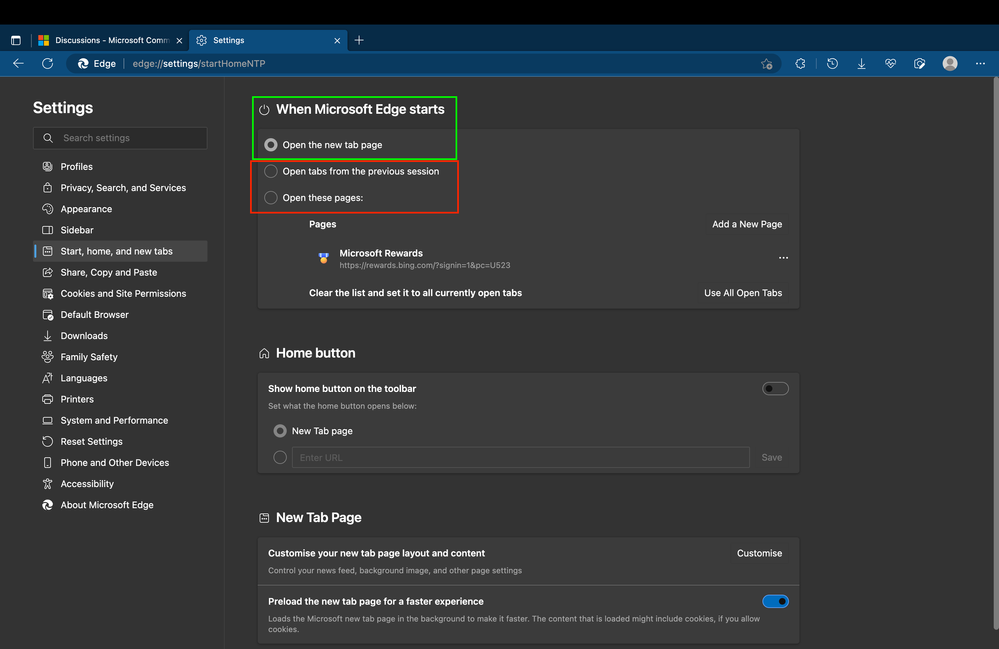Click Customise new tab page button
The height and width of the screenshot is (649, 999).
tap(759, 553)
